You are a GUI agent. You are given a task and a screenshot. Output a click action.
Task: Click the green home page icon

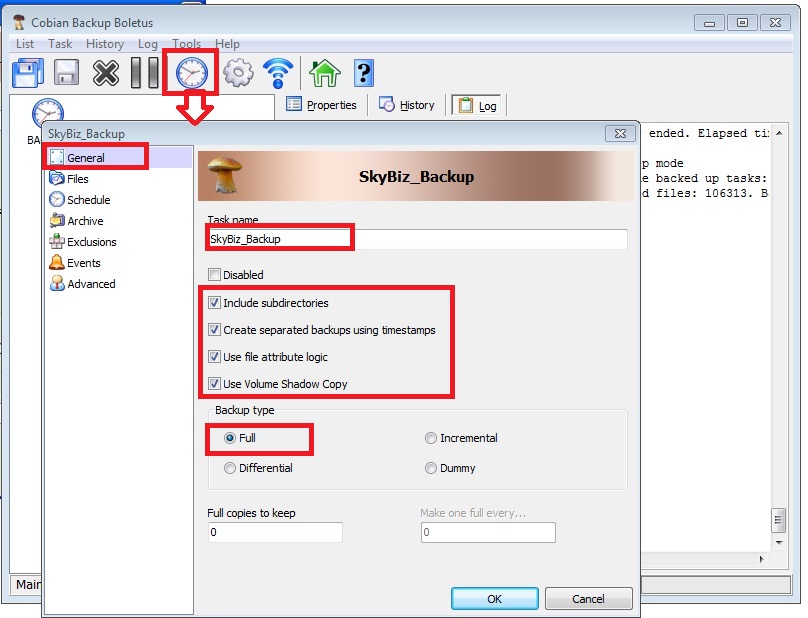tap(324, 73)
